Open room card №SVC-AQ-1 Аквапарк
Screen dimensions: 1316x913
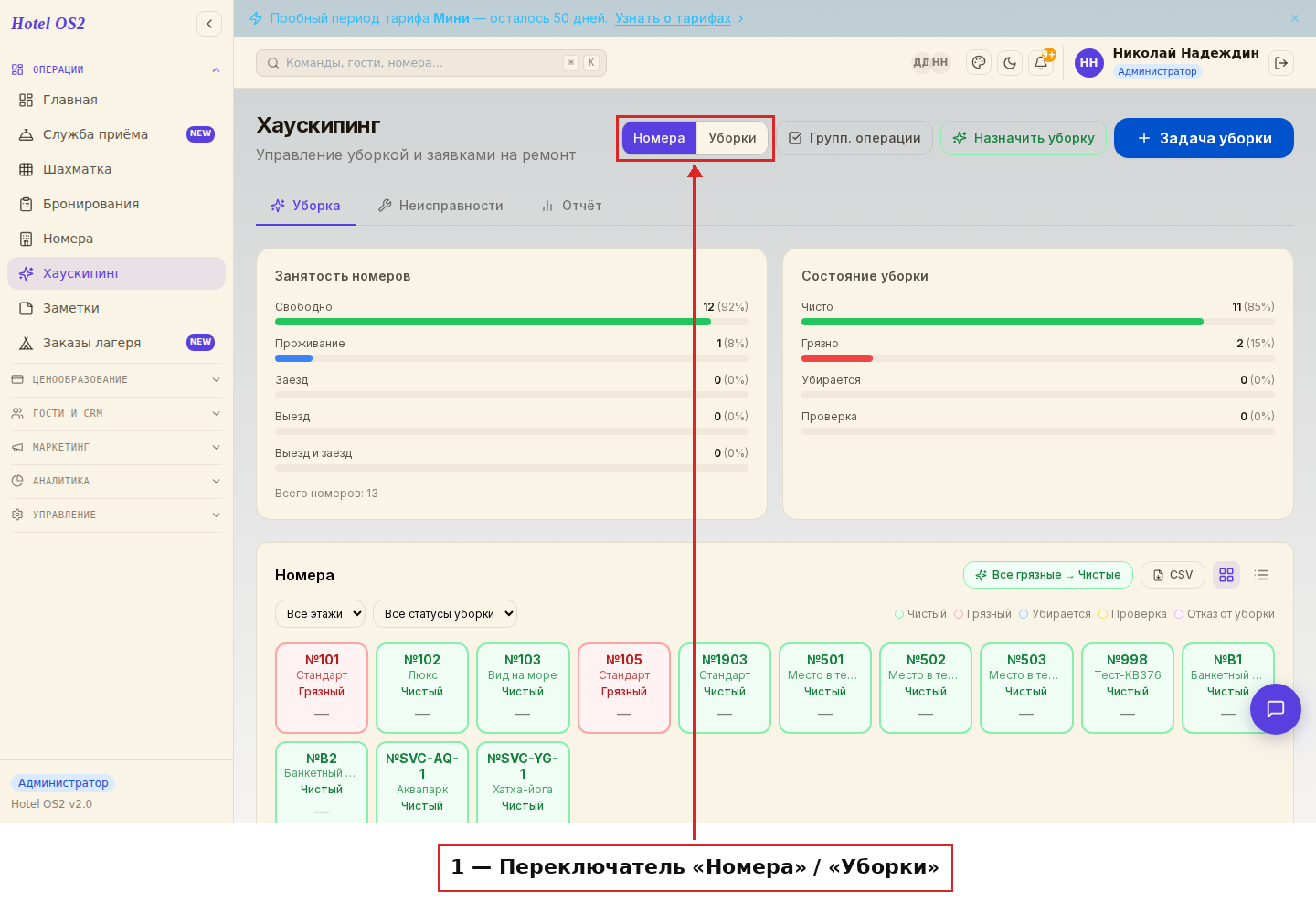422,782
